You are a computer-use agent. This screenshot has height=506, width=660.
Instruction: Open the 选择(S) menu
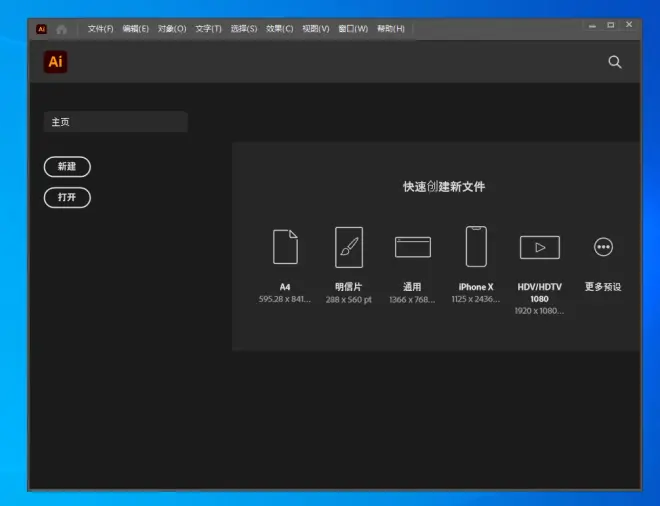(x=244, y=29)
